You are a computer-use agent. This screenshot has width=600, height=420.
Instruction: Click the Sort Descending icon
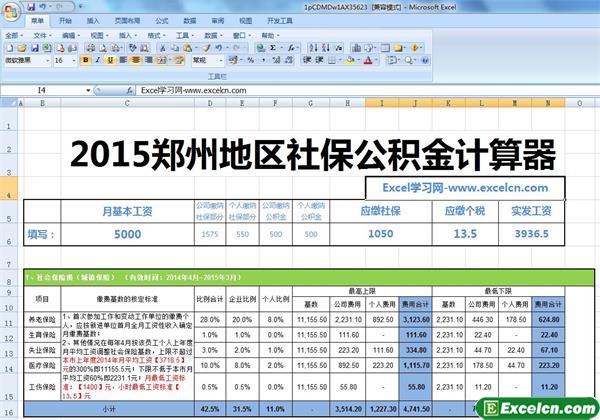[x=326, y=48]
